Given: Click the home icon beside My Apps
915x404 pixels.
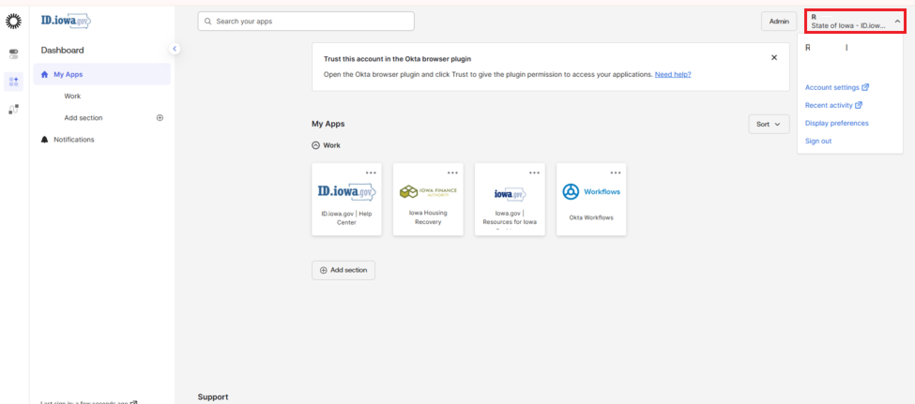Looking at the screenshot, I should [44, 74].
